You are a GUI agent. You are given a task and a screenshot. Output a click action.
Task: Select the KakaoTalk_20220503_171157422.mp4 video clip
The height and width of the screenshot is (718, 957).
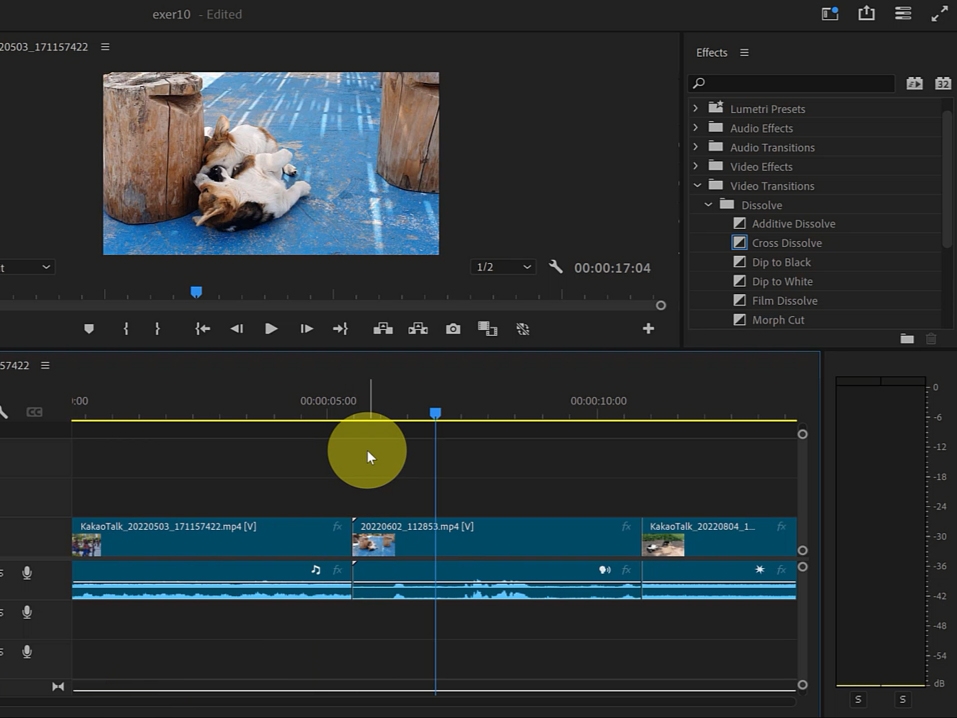pyautogui.click(x=211, y=537)
